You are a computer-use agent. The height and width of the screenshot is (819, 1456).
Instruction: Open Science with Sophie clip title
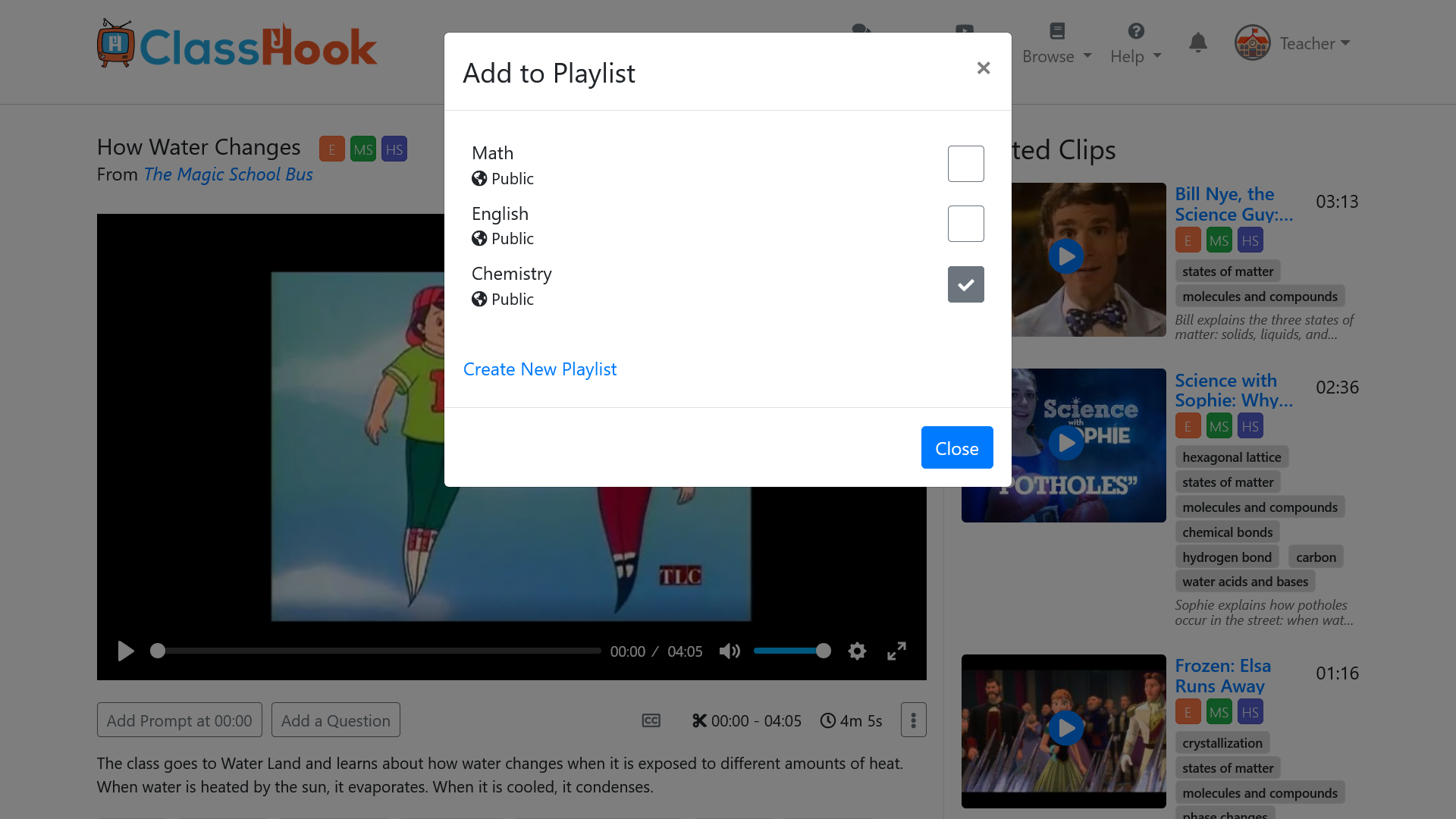pos(1234,391)
